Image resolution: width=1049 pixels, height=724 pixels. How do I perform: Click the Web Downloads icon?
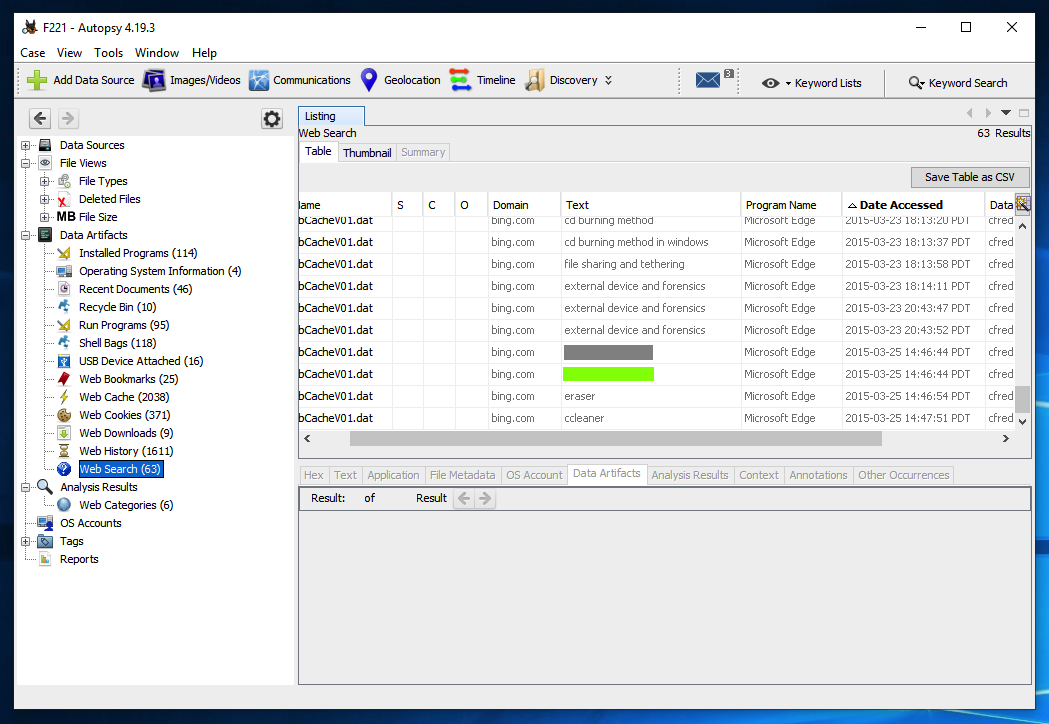point(64,433)
